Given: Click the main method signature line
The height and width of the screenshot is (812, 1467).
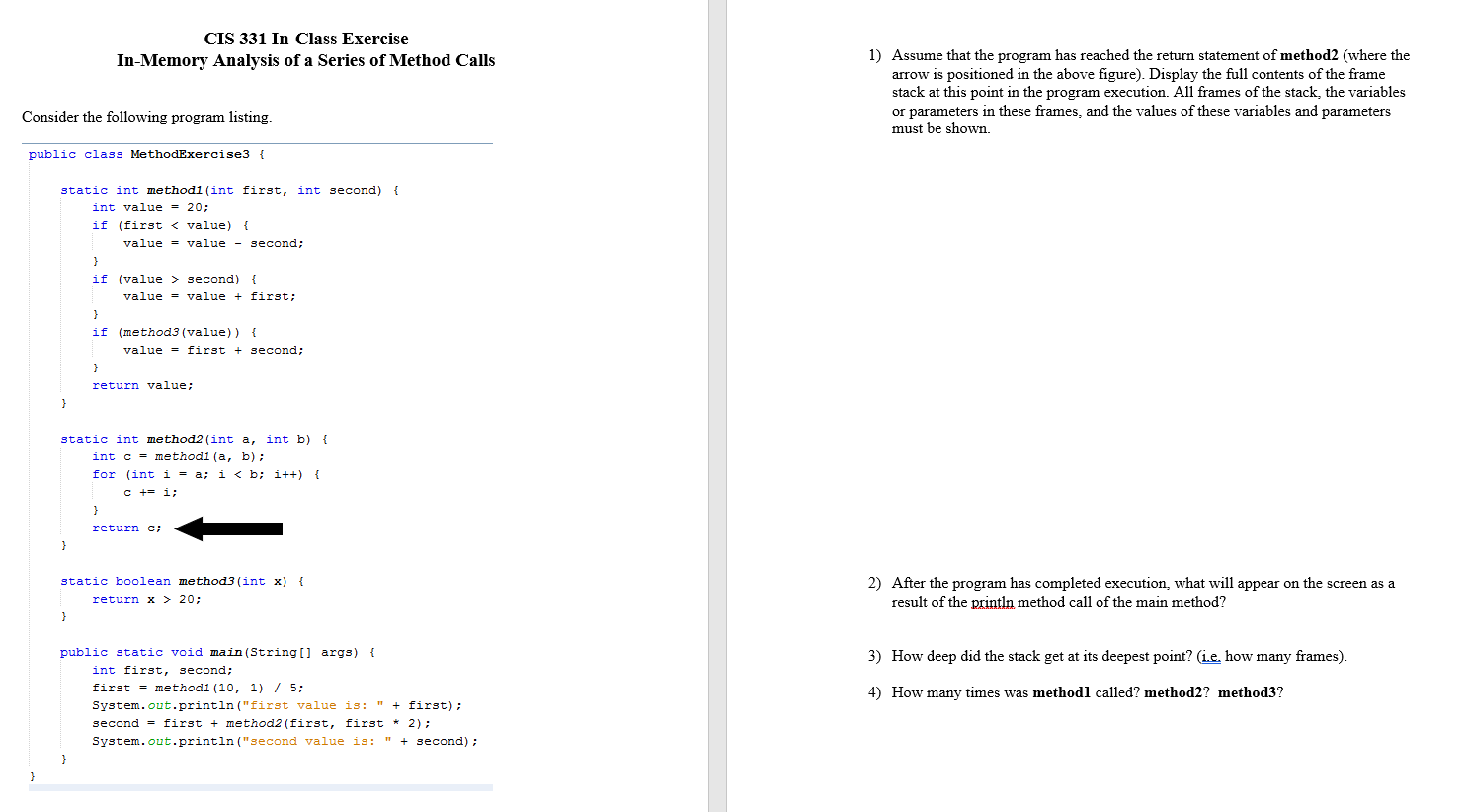Looking at the screenshot, I should tap(217, 652).
